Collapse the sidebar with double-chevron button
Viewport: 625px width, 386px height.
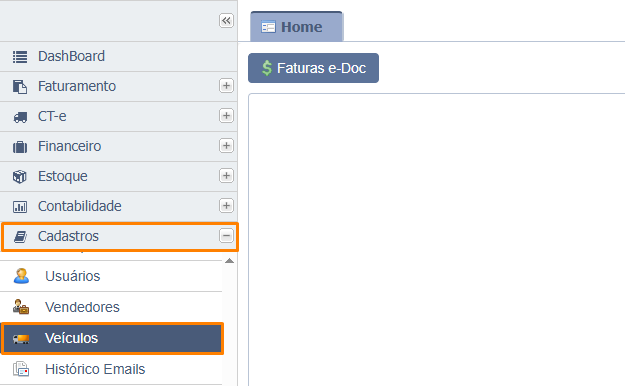pyautogui.click(x=226, y=20)
